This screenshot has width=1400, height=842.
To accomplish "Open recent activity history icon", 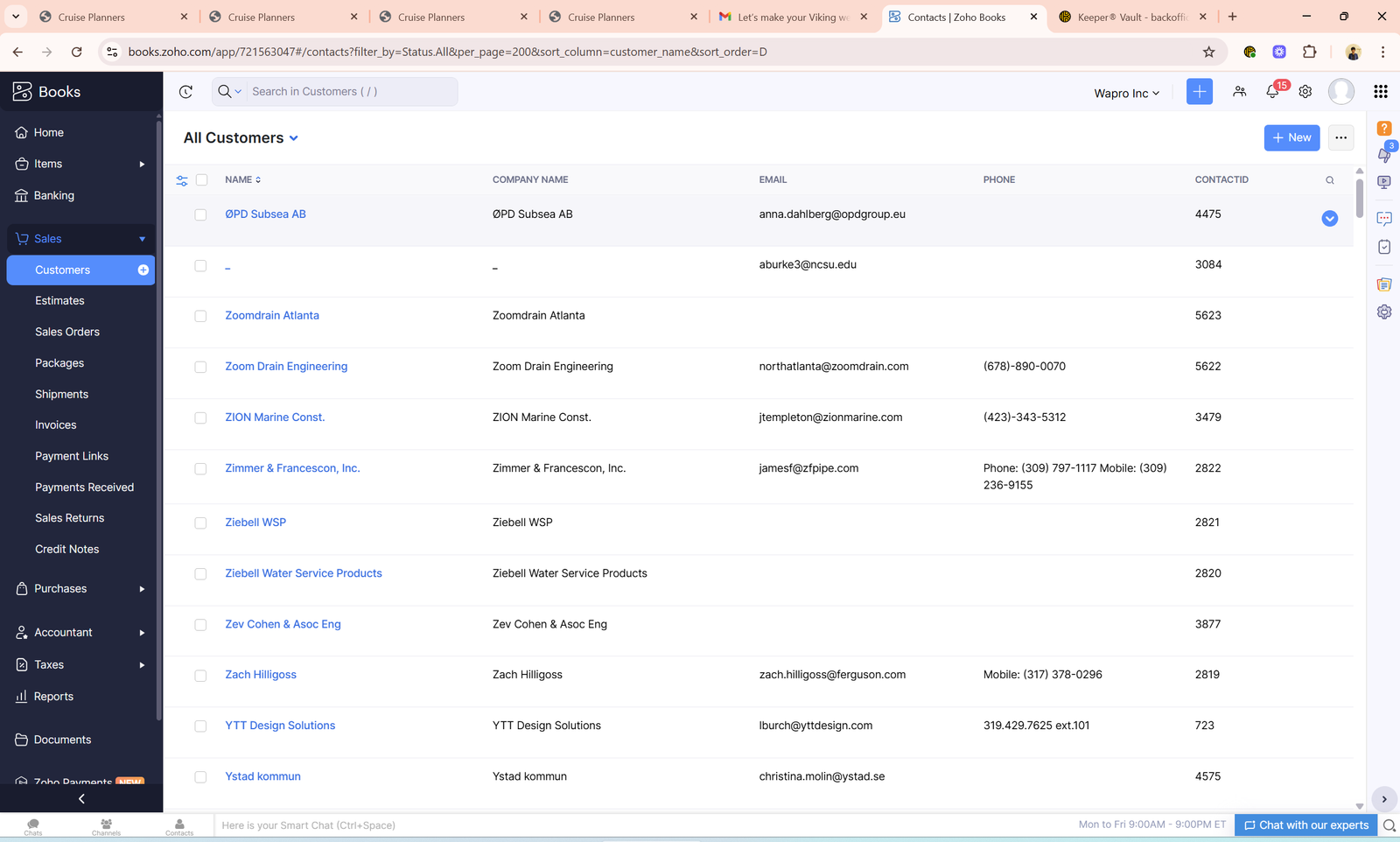I will point(185,92).
